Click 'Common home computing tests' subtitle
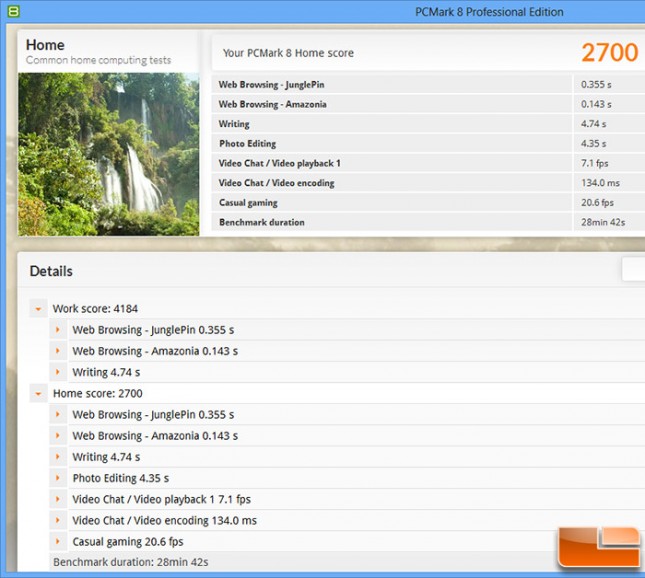This screenshot has width=645, height=578. tap(98, 60)
